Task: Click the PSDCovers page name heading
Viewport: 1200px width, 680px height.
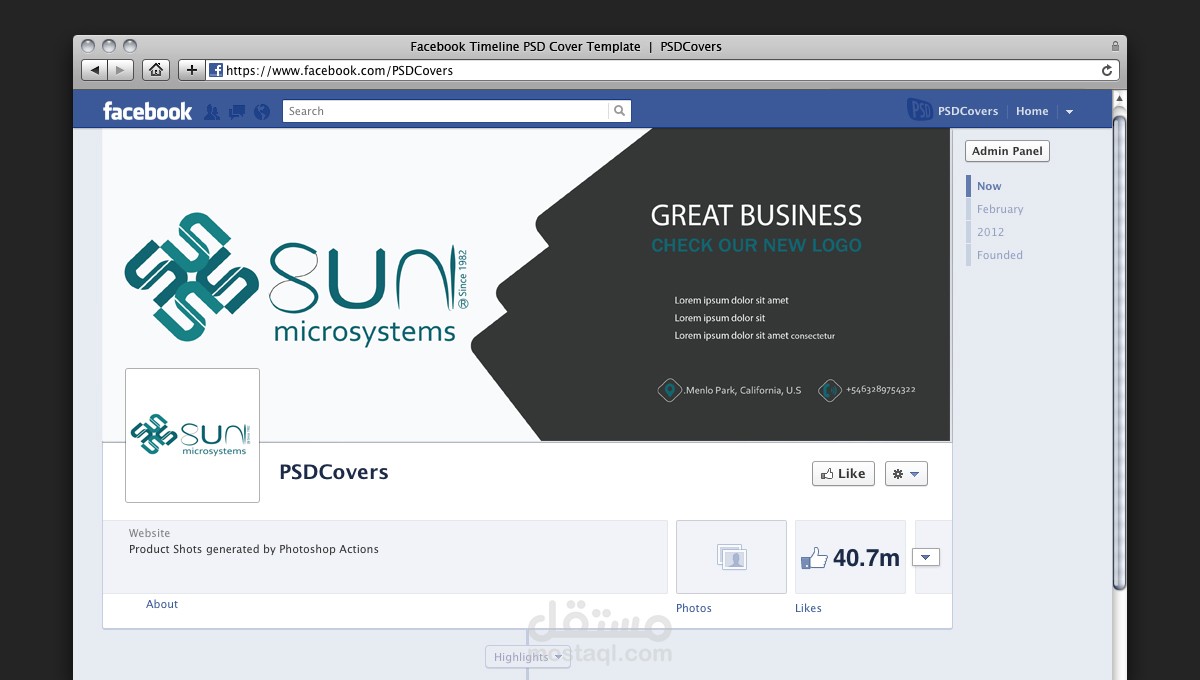Action: pos(333,472)
